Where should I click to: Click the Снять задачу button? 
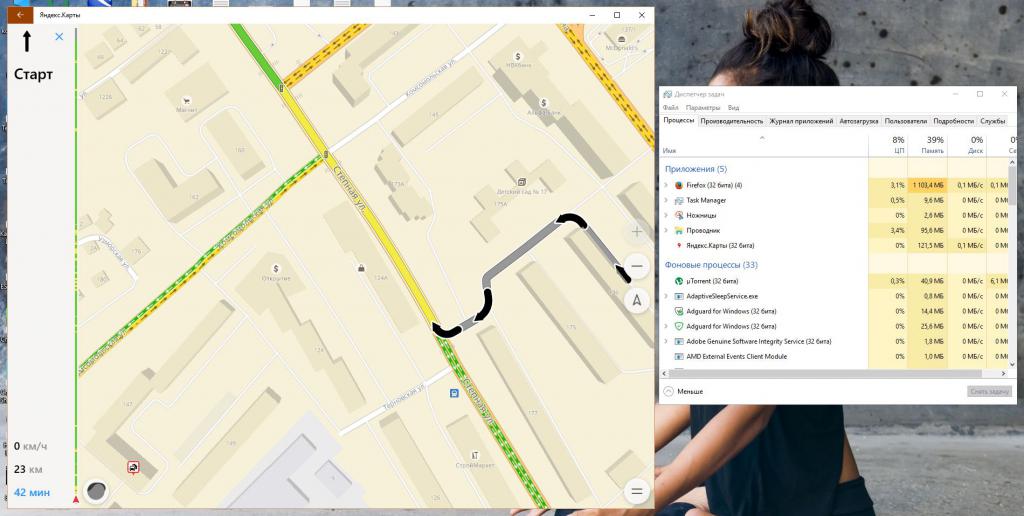point(989,391)
